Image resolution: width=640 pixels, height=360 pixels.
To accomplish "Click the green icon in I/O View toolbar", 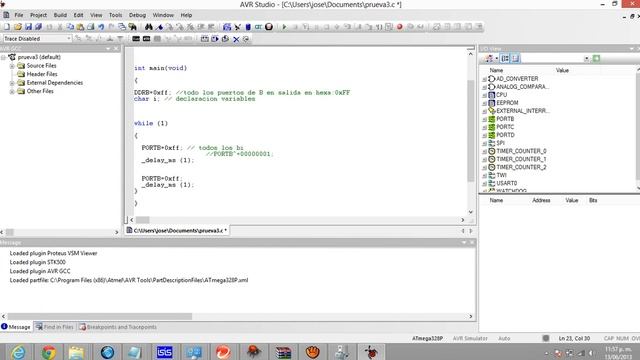I will point(596,58).
